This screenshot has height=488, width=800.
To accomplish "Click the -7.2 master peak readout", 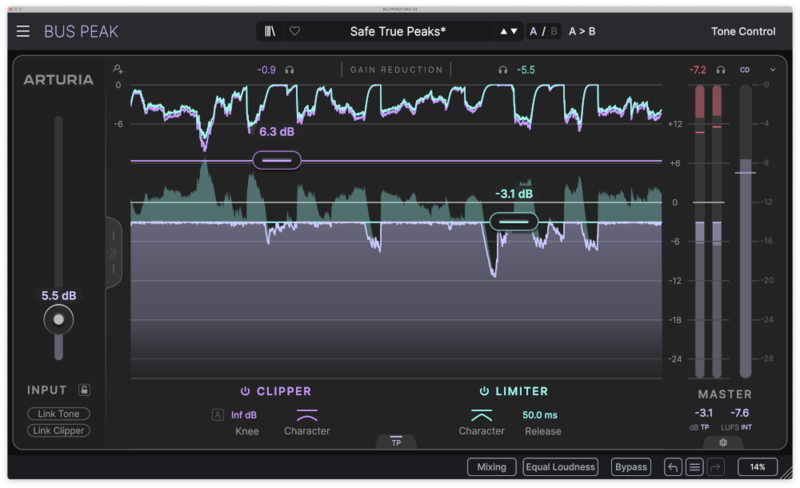I will click(x=697, y=70).
